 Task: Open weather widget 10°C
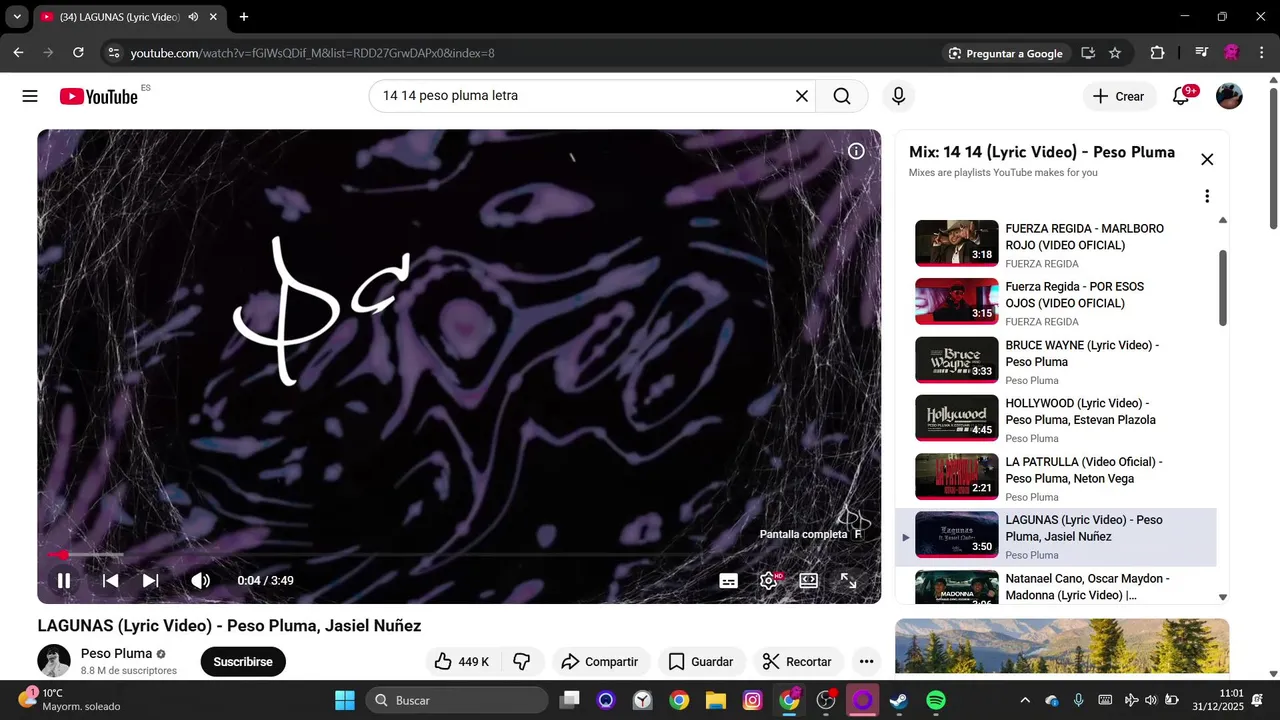coord(69,699)
